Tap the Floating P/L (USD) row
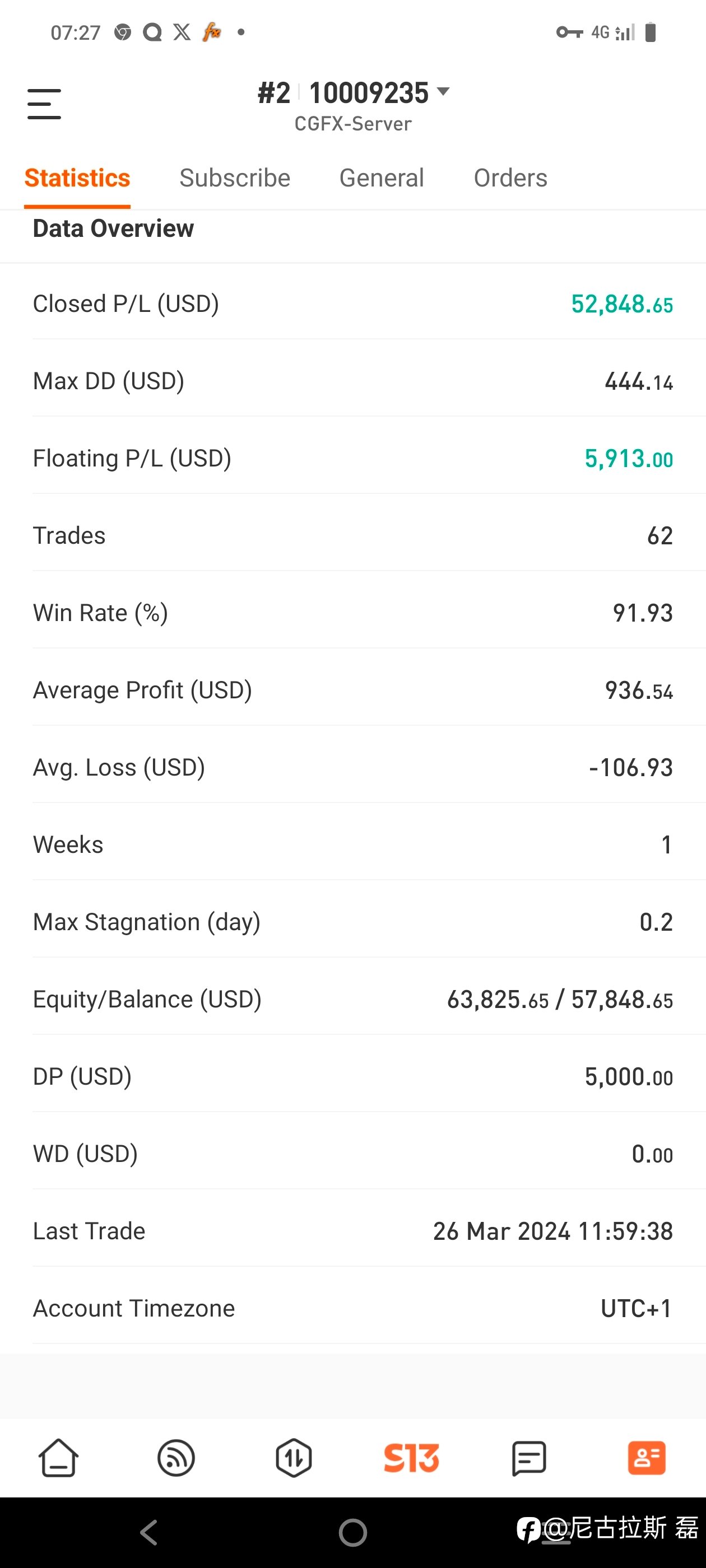706x1568 pixels. click(x=354, y=458)
